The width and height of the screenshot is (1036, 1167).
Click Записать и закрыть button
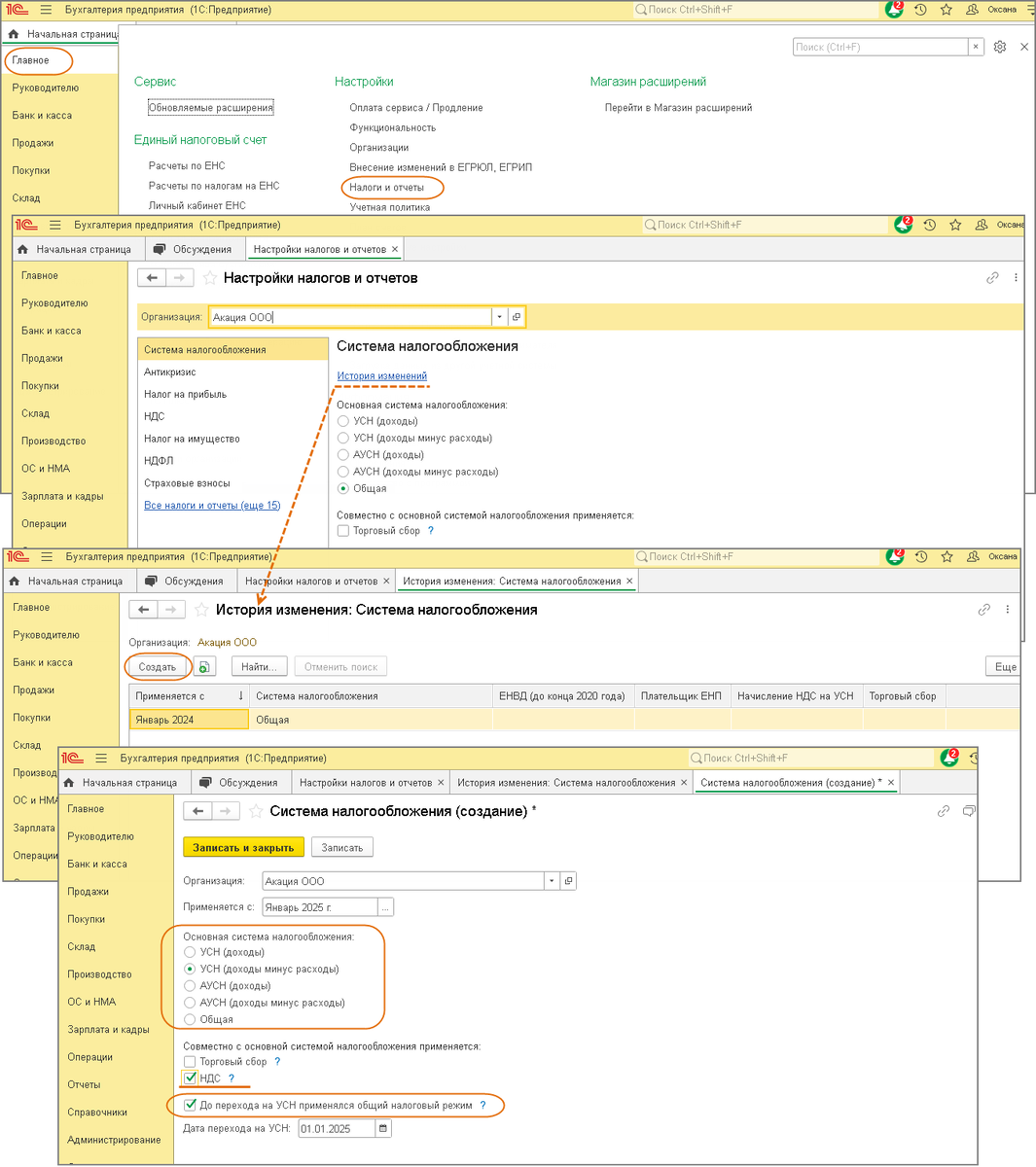point(243,848)
